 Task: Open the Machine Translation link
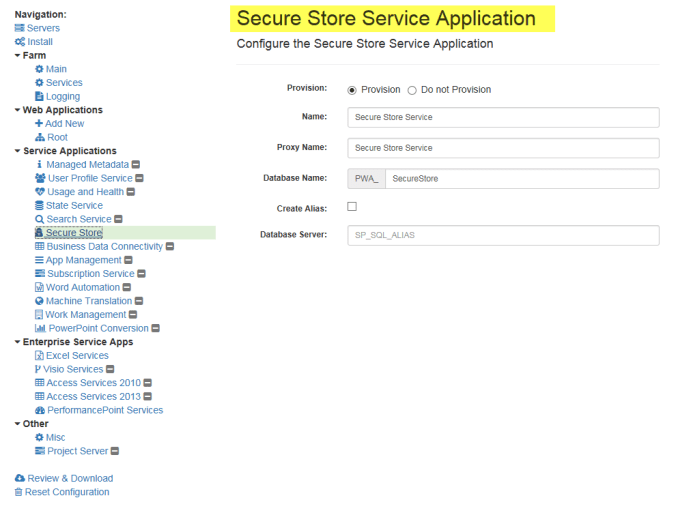(x=89, y=301)
